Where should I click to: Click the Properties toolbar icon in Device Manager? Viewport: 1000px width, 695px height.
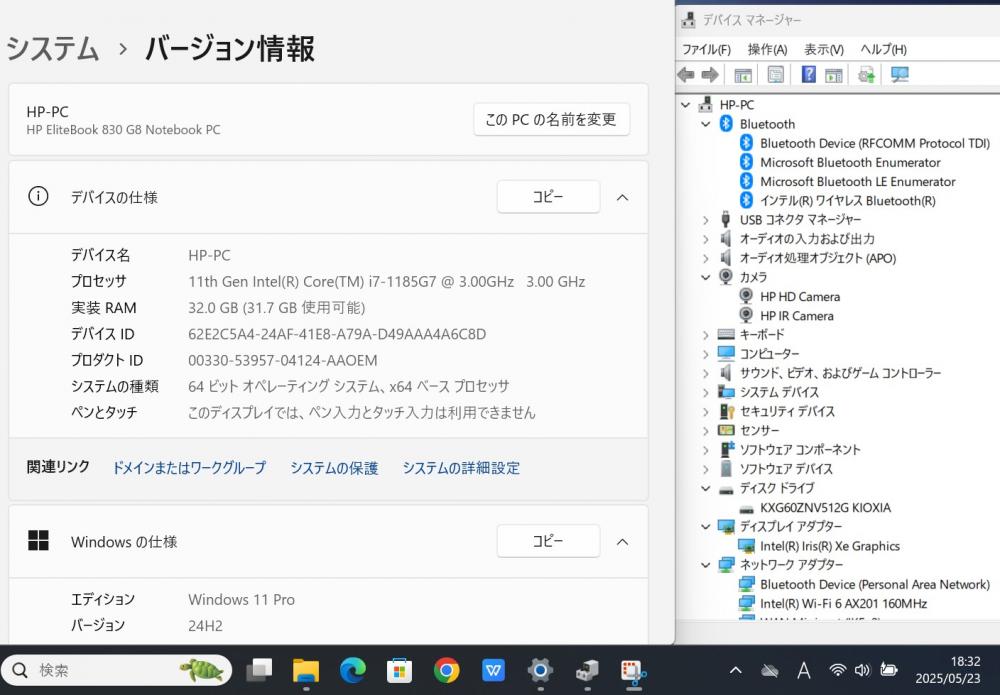(x=776, y=75)
